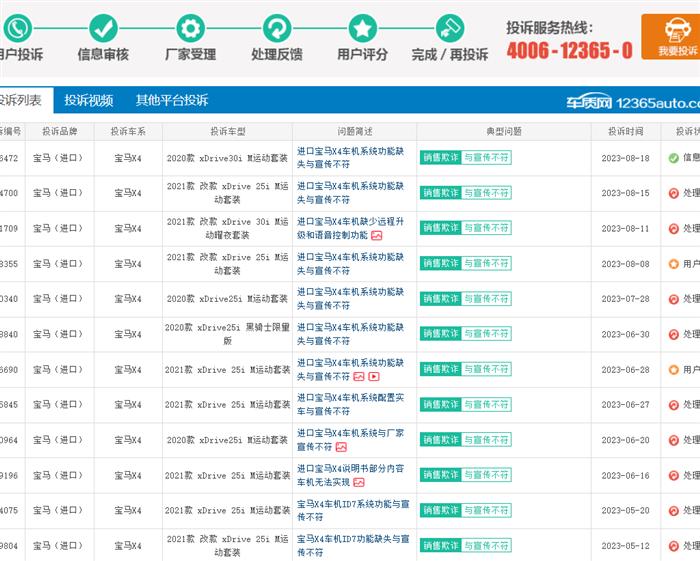Click the model cell 2020款 xDrive30i M运动套装

pos(227,158)
